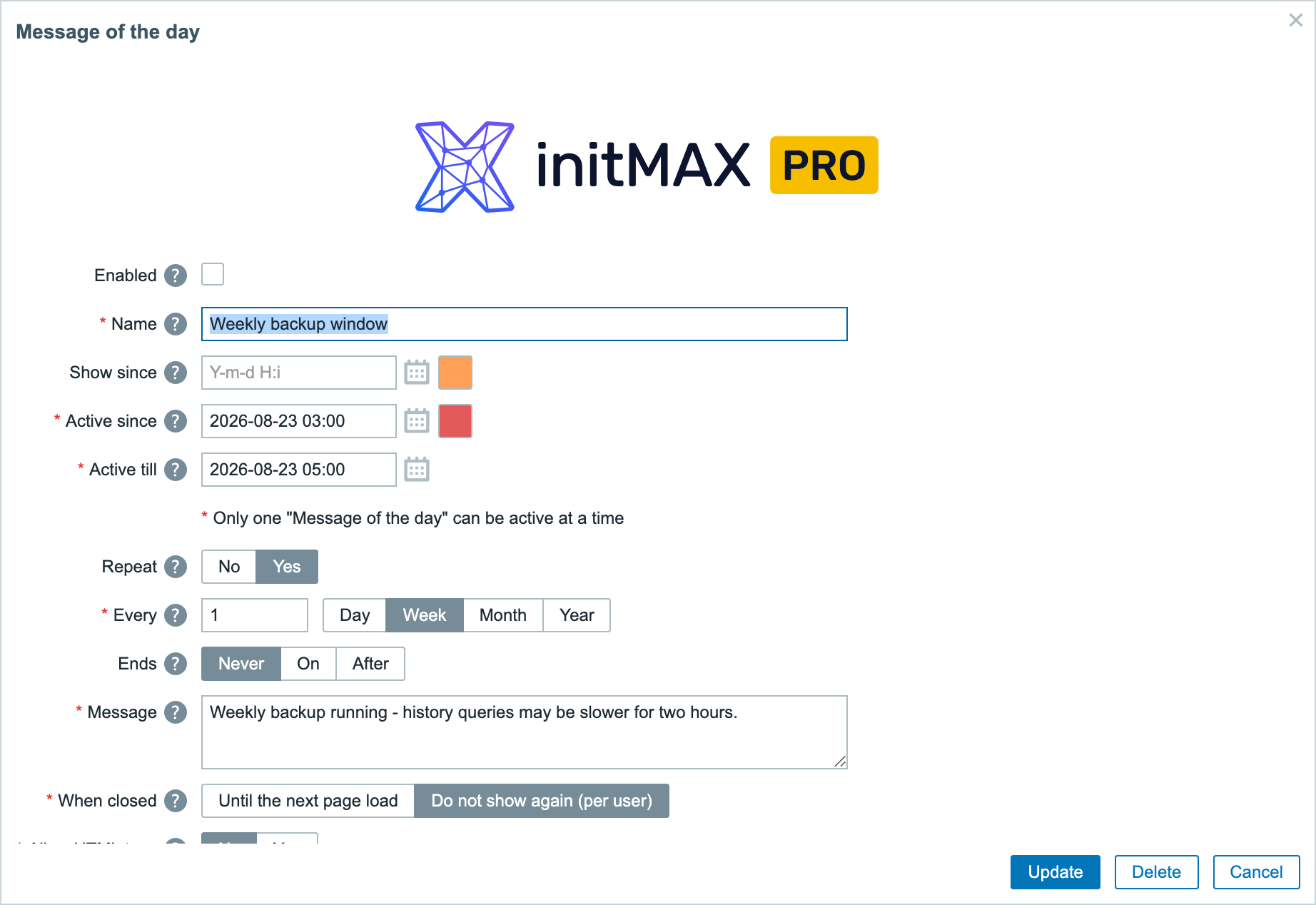Click the Update button
Screen dimensions: 1316x905
(x=1056, y=872)
